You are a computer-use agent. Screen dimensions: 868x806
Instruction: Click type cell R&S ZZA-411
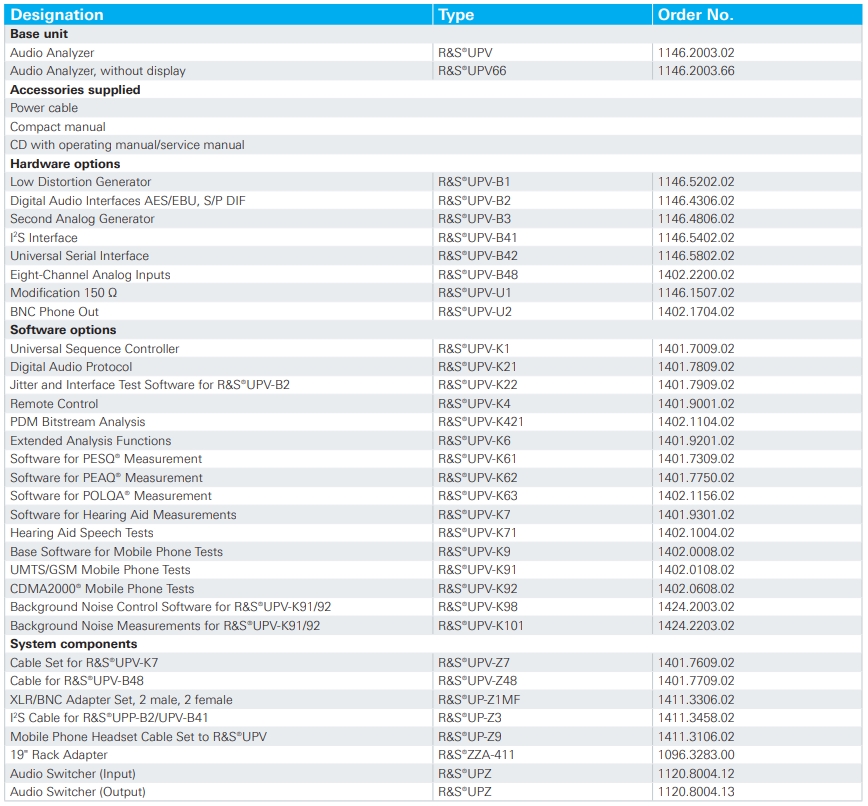tap(476, 755)
